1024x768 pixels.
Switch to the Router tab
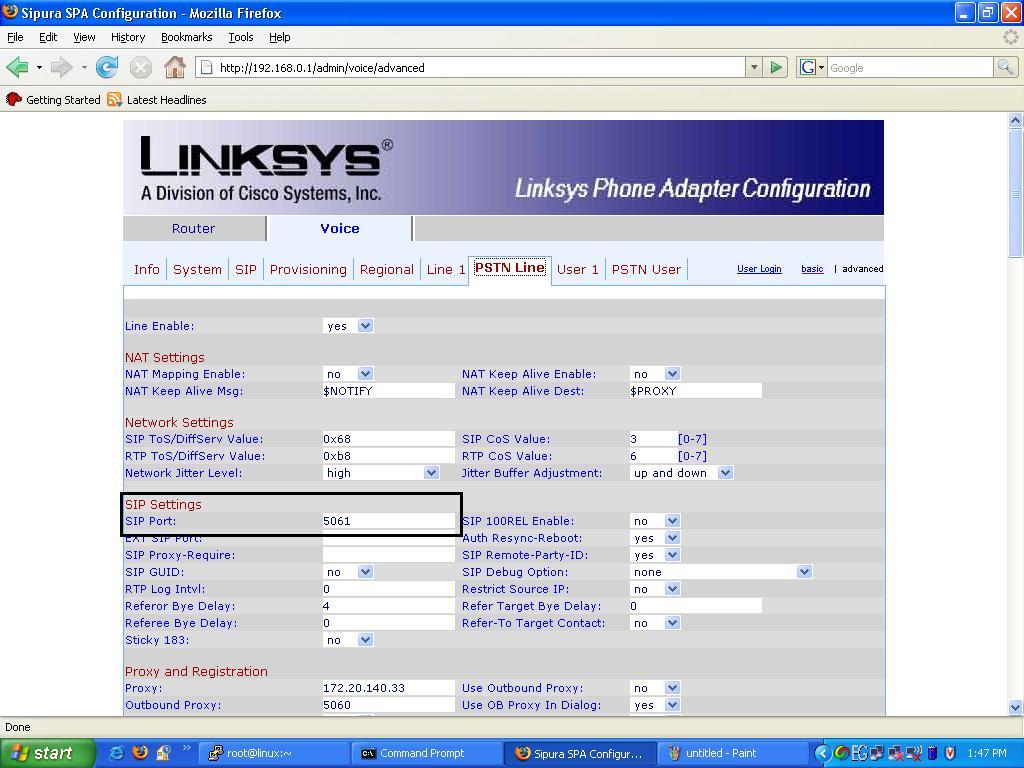pyautogui.click(x=193, y=229)
